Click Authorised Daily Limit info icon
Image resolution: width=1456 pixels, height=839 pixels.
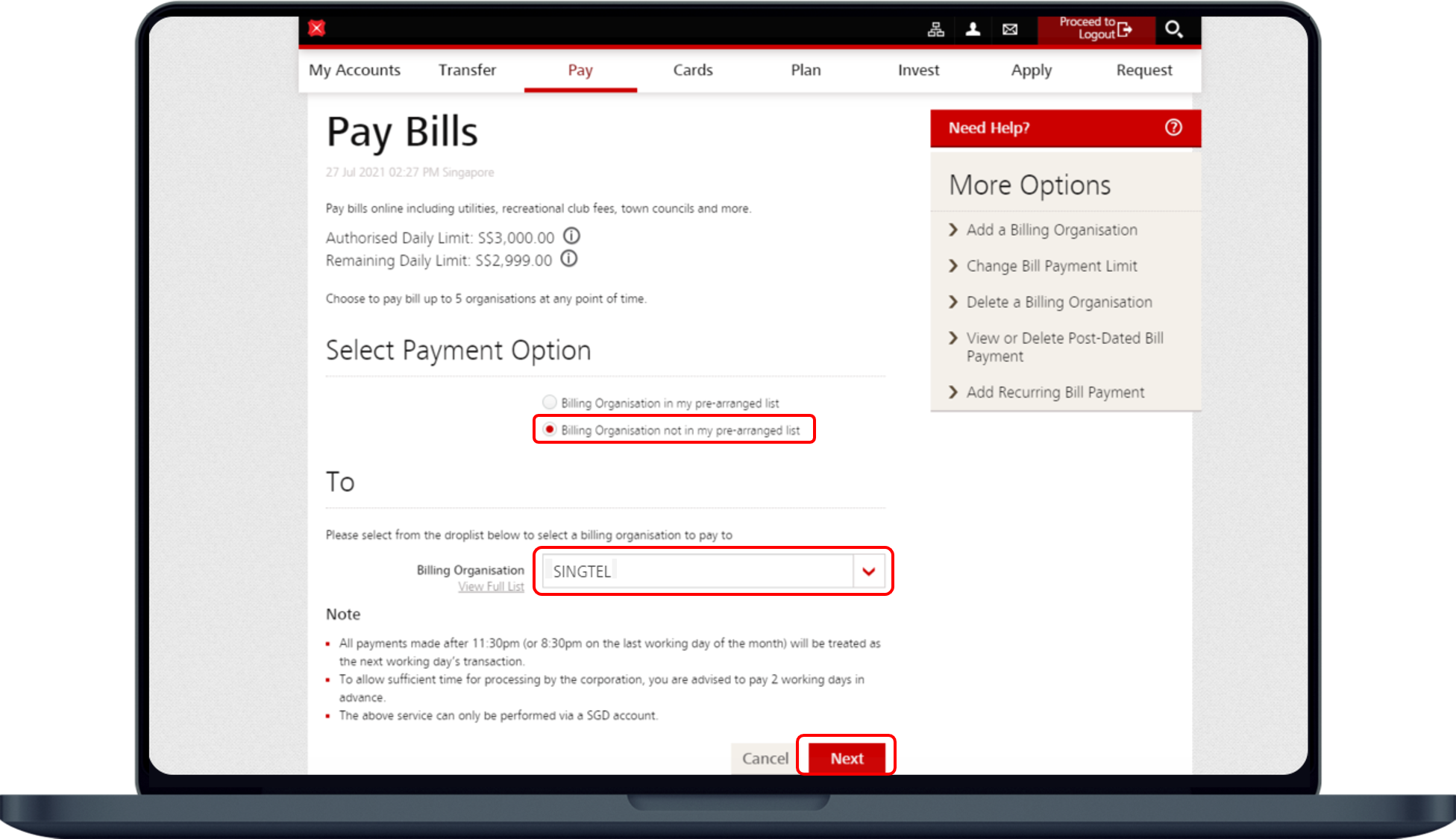[571, 236]
